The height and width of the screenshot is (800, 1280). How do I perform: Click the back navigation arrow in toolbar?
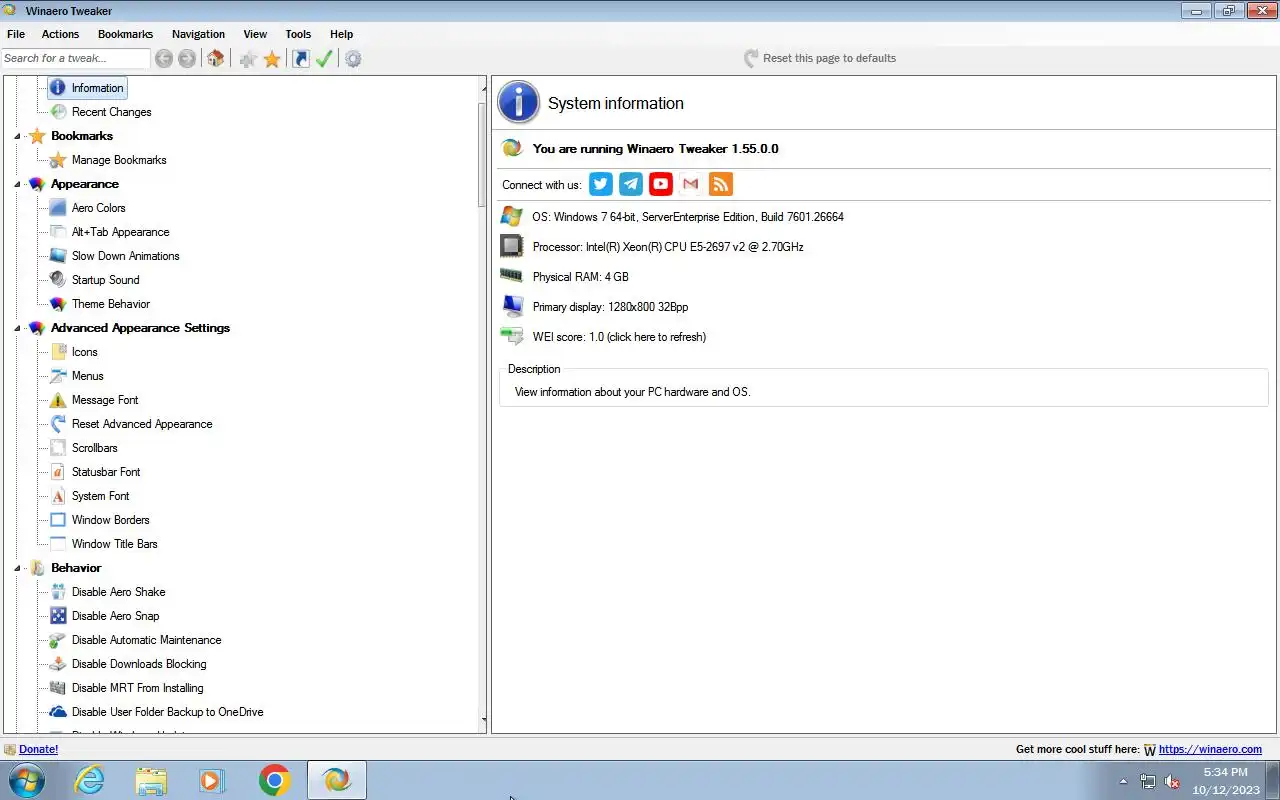tap(164, 59)
